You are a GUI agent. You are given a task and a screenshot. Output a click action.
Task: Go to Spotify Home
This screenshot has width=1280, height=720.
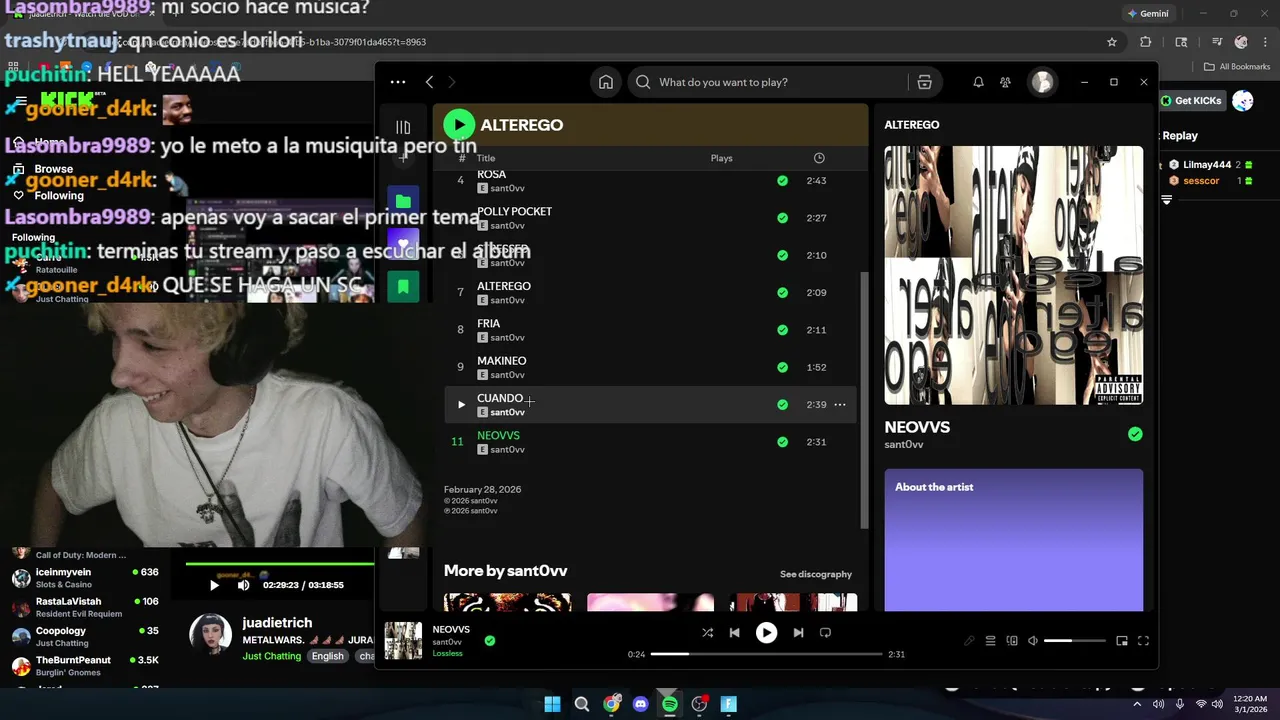[606, 82]
